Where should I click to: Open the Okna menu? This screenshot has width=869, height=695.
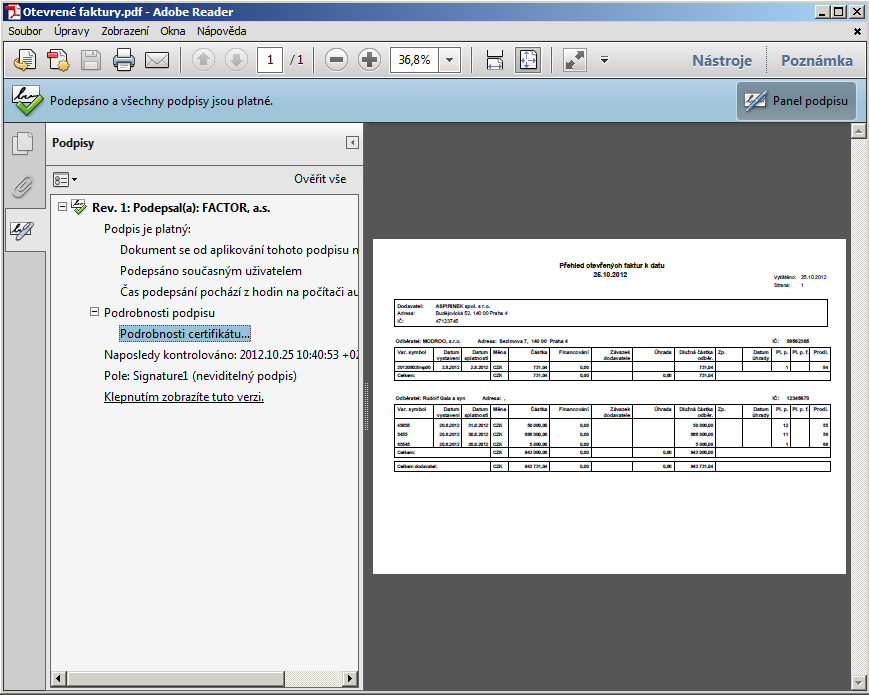[173, 31]
